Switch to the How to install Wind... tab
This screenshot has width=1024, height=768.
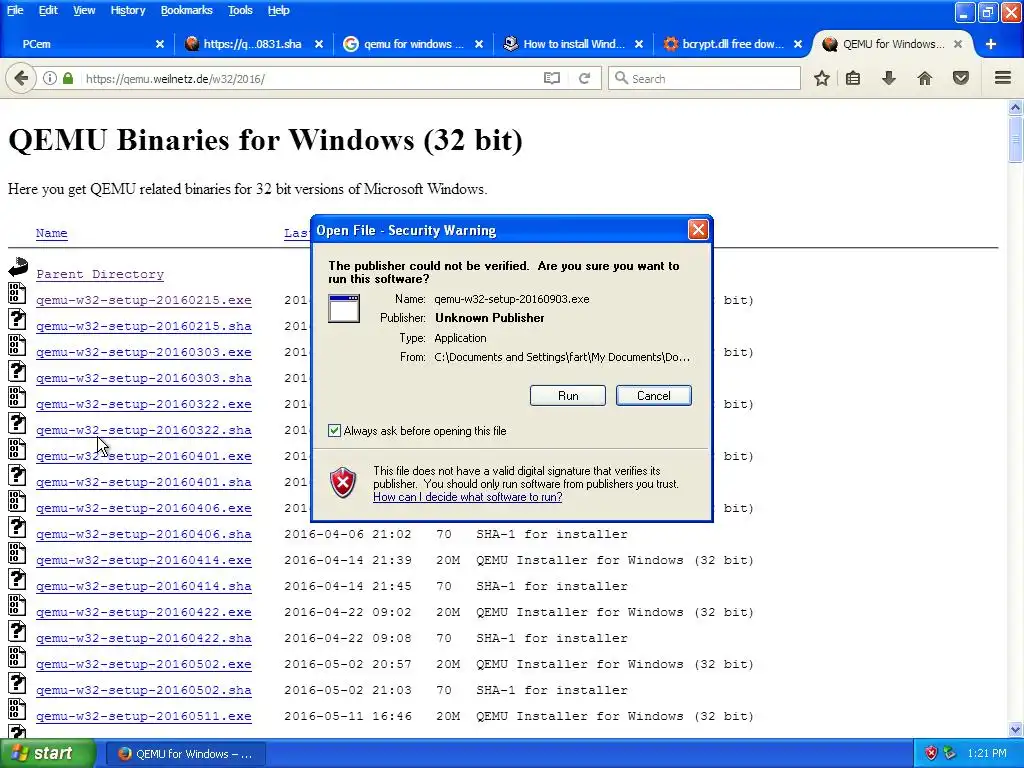[573, 44]
